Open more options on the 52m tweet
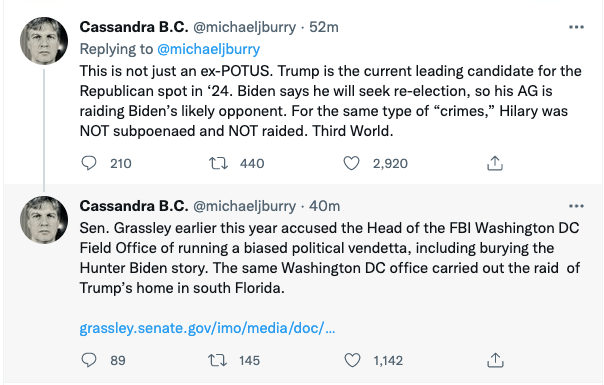Image resolution: width=604 pixels, height=385 pixels. point(576,27)
